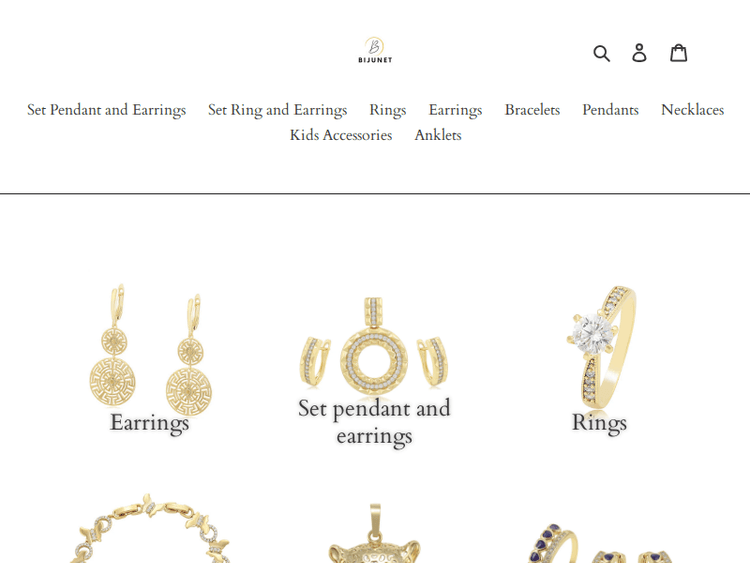750x563 pixels.
Task: Open the blue-stone ring set image
Action: [600, 542]
